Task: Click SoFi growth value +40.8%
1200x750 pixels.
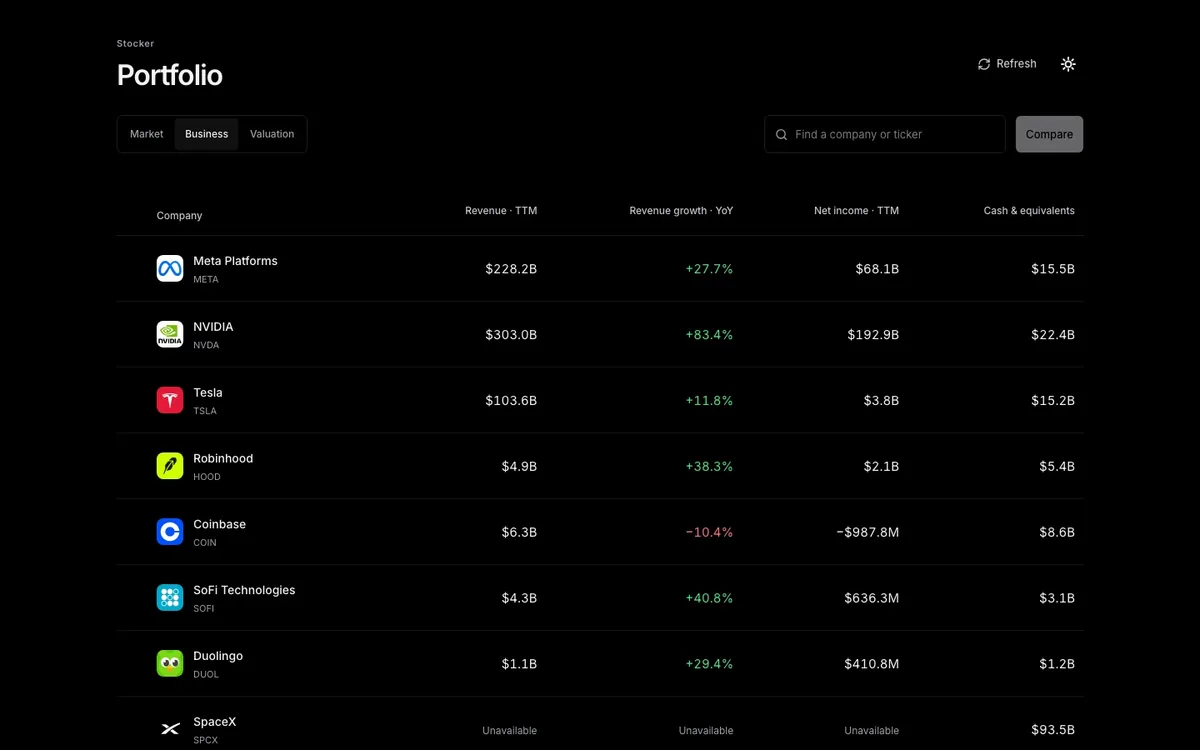Action: 709,598
